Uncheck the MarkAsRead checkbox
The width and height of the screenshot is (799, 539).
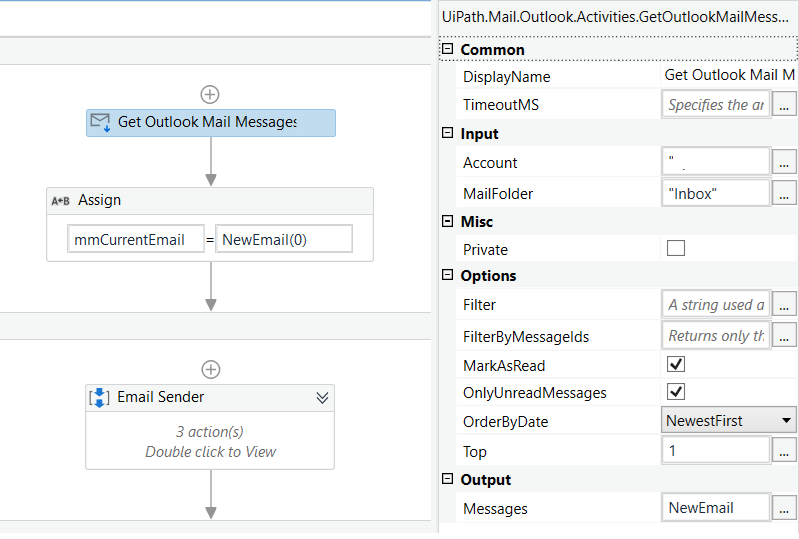pyautogui.click(x=676, y=364)
